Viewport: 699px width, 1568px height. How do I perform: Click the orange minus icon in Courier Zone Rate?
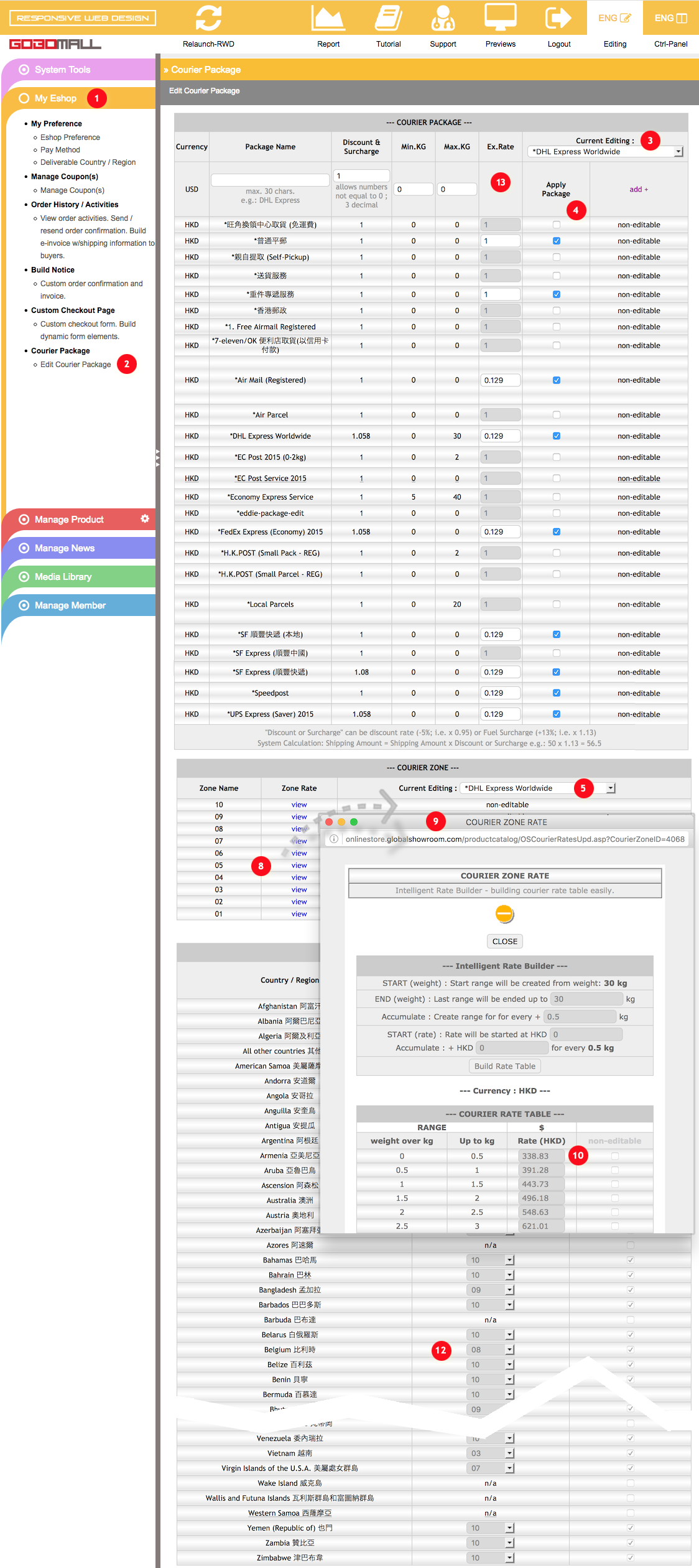504,914
